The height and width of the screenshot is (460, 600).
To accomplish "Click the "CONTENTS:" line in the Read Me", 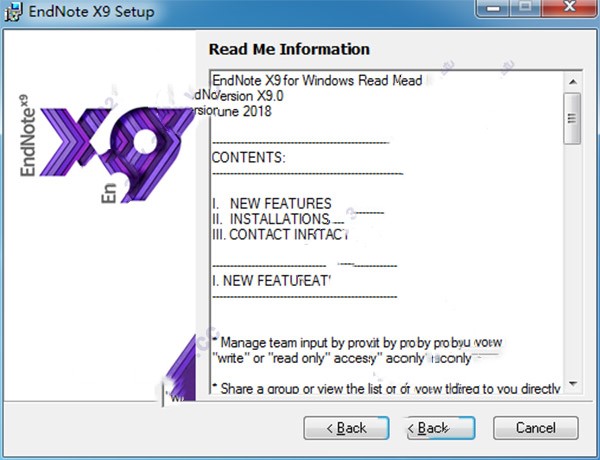I will [250, 158].
